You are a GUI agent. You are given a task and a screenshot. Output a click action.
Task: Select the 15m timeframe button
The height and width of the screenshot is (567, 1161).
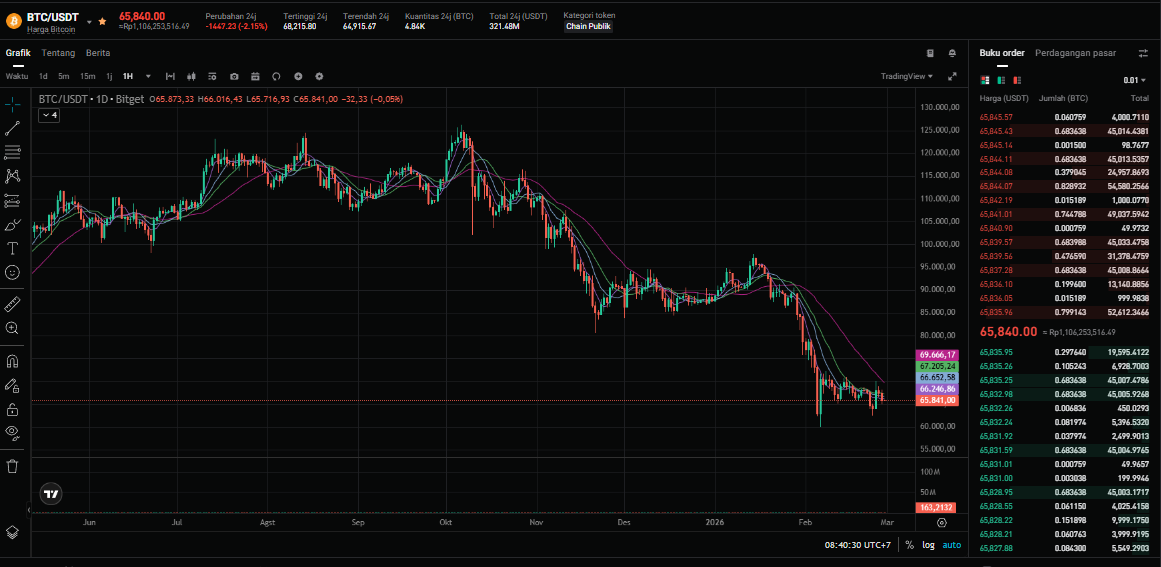[x=88, y=76]
